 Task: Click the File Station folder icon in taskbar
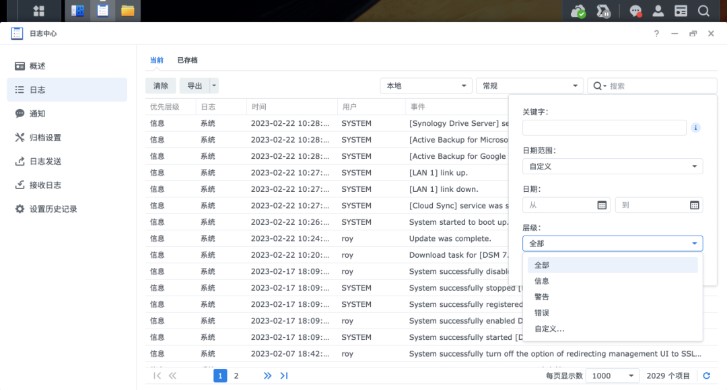tap(127, 11)
